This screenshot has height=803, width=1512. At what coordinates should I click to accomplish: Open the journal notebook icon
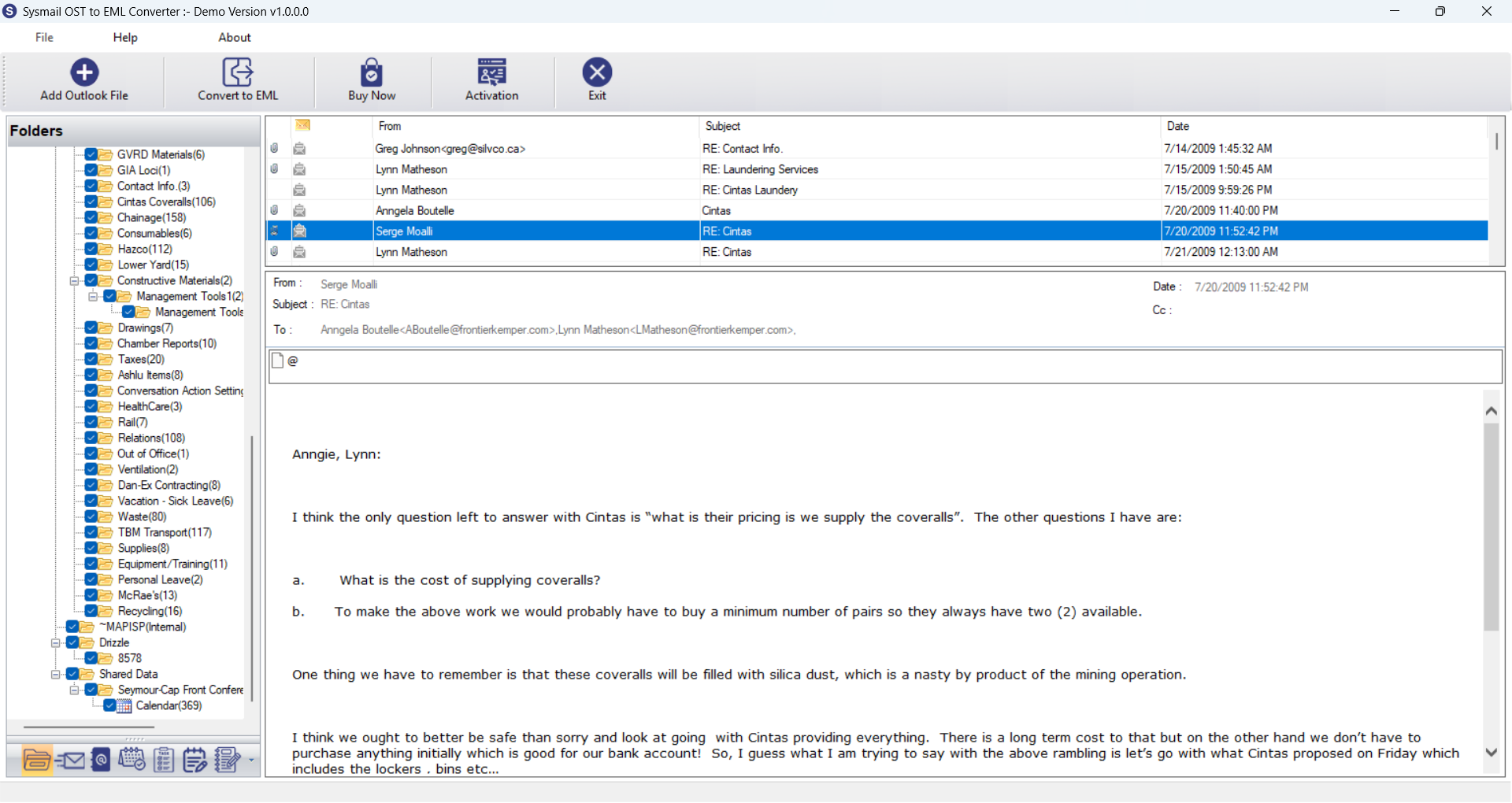[x=227, y=760]
